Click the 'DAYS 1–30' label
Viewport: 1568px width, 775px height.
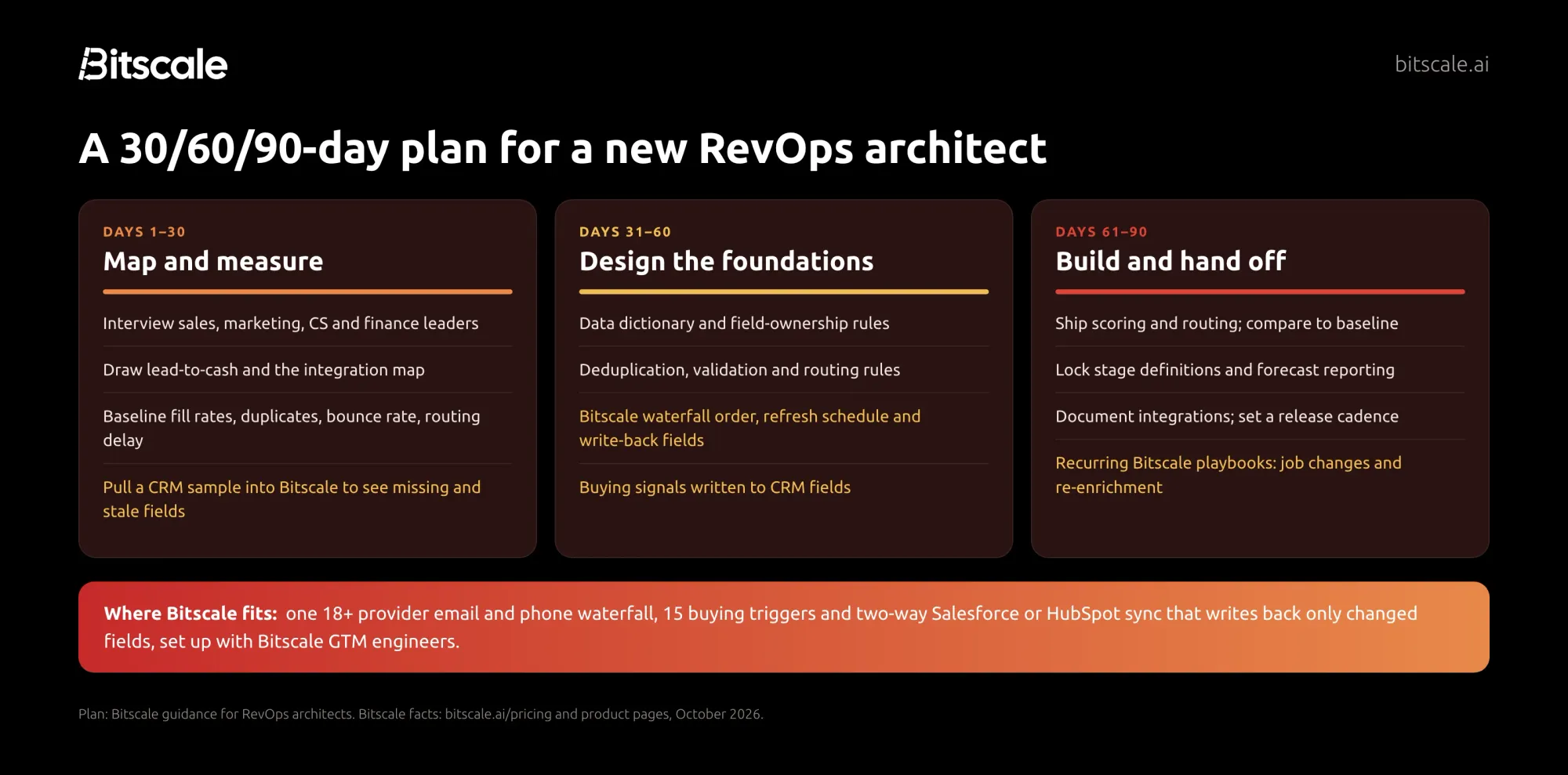click(144, 232)
